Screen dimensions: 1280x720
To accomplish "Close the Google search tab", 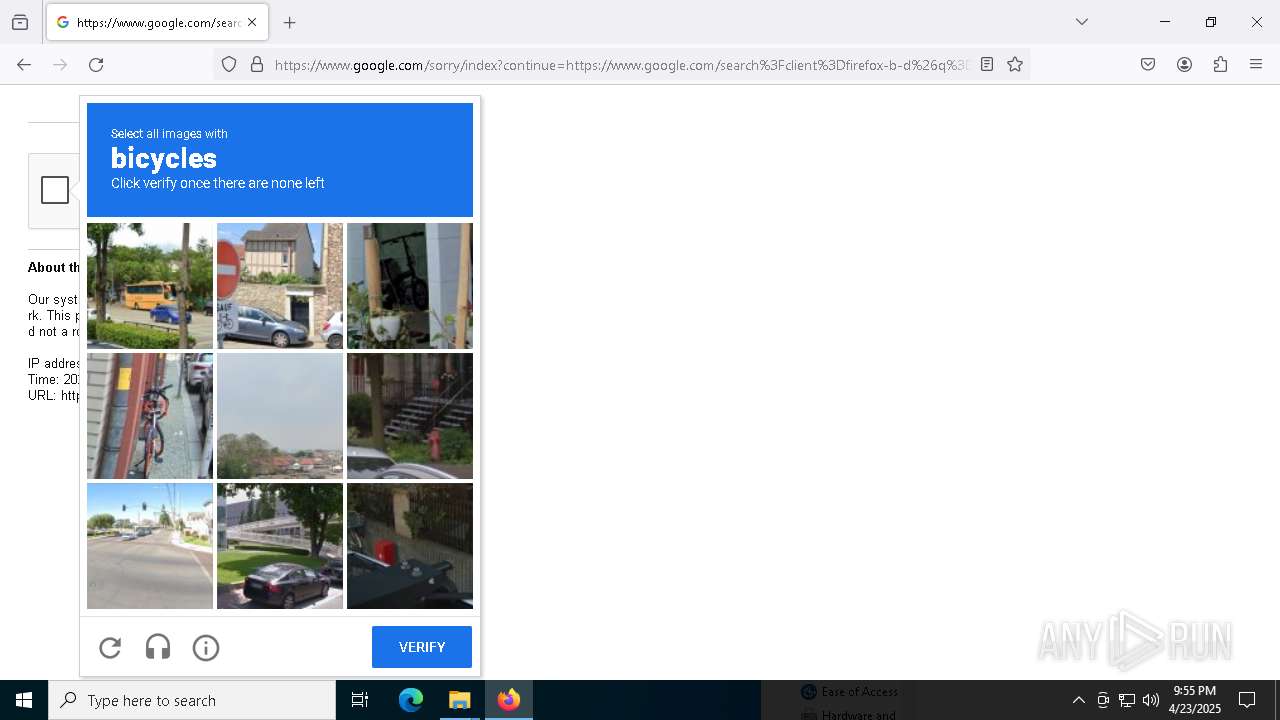I will [252, 22].
